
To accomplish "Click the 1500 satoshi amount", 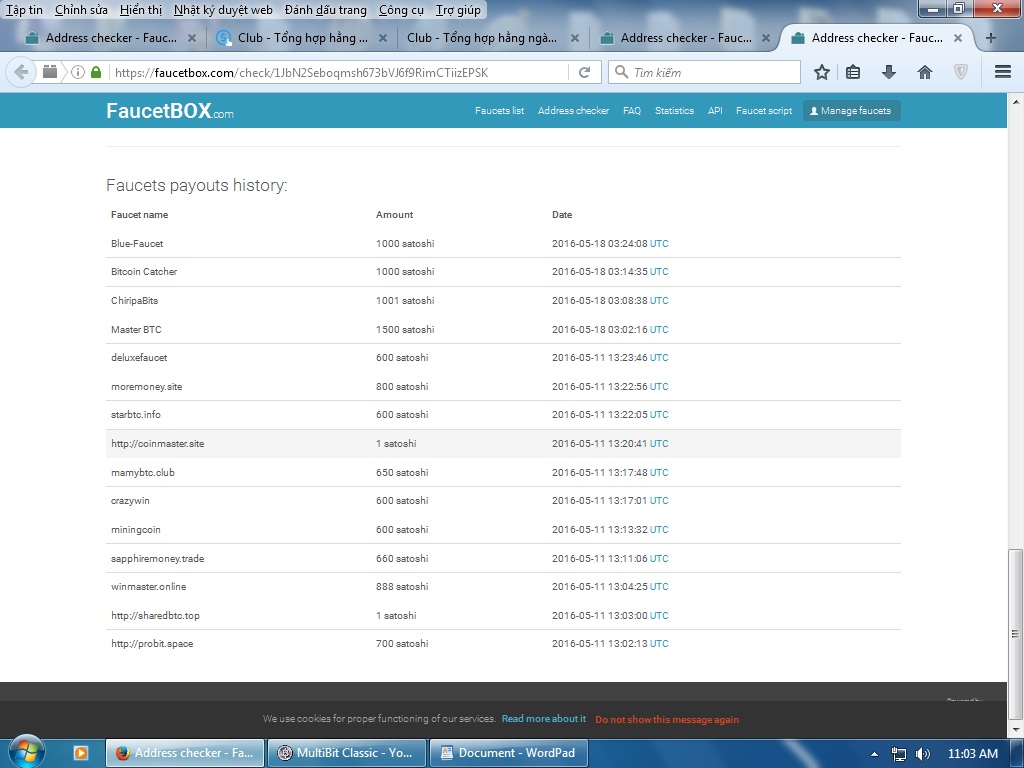I will coord(405,330).
